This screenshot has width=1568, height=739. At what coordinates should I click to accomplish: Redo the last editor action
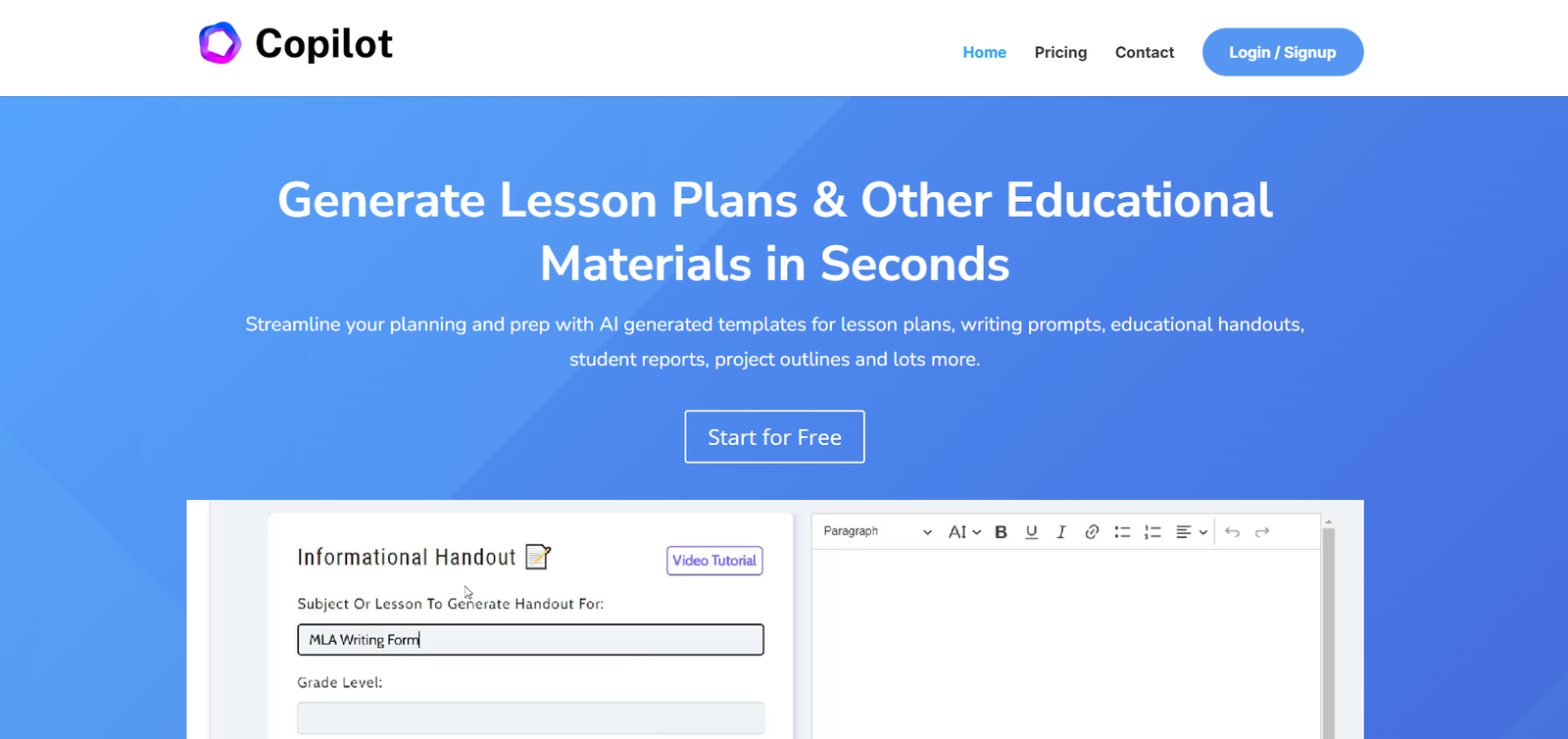pos(1262,532)
